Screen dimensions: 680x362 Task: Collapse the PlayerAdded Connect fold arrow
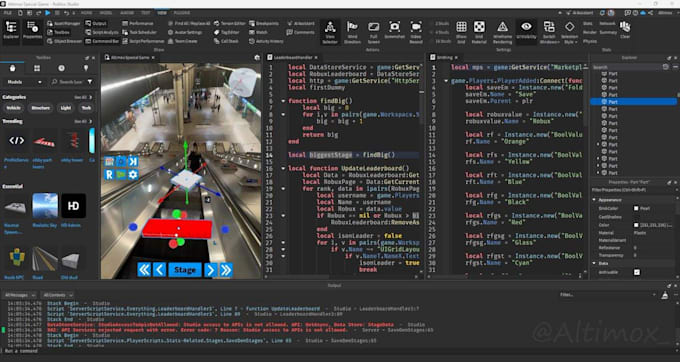(x=446, y=81)
